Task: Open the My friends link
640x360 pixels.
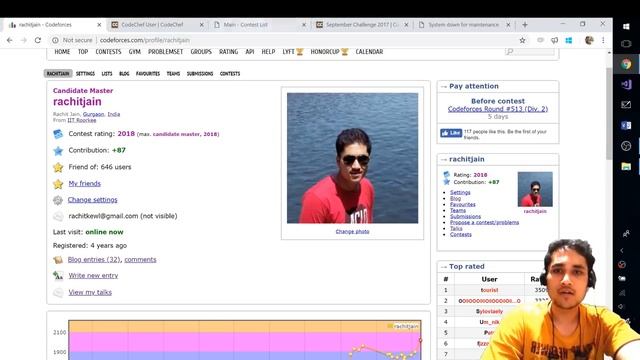Action: tap(84, 184)
